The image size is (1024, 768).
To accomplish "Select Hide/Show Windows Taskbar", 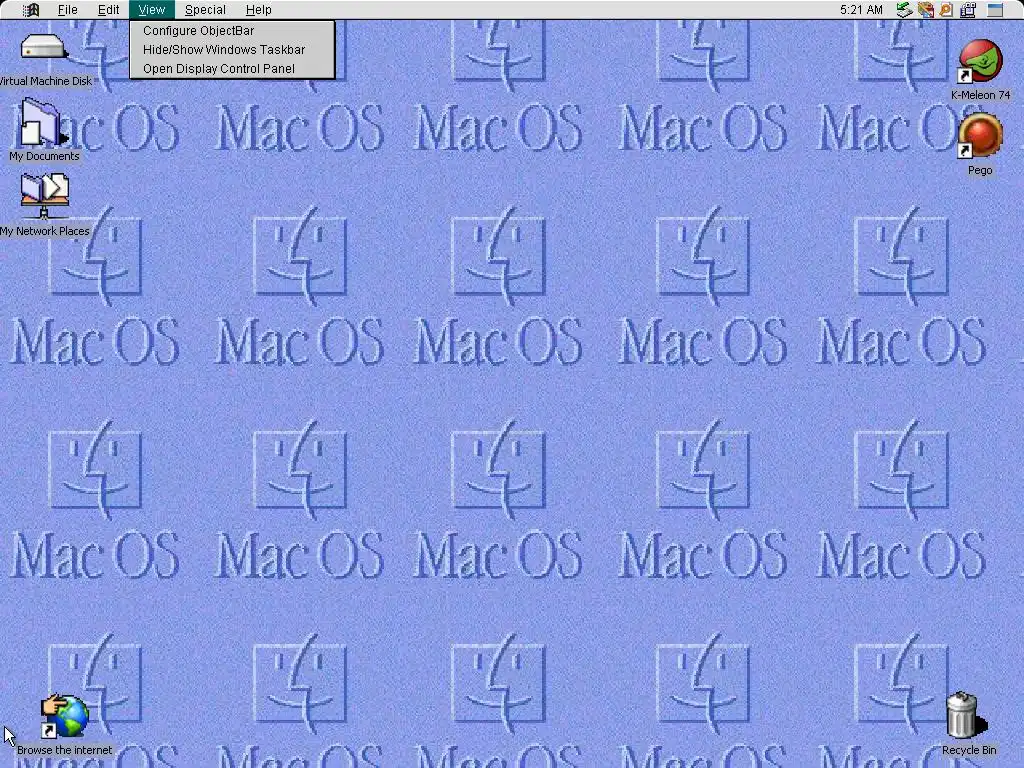I will click(232, 50).
